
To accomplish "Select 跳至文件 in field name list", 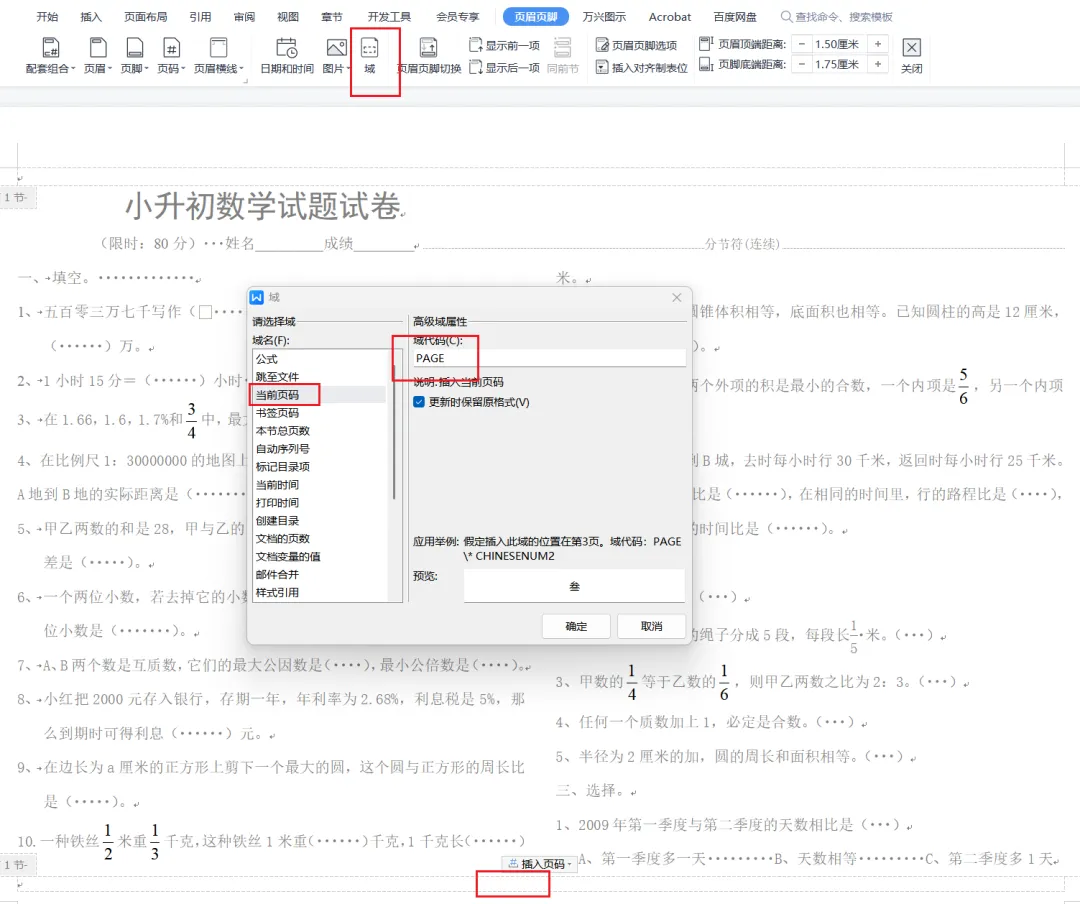I will tap(278, 377).
